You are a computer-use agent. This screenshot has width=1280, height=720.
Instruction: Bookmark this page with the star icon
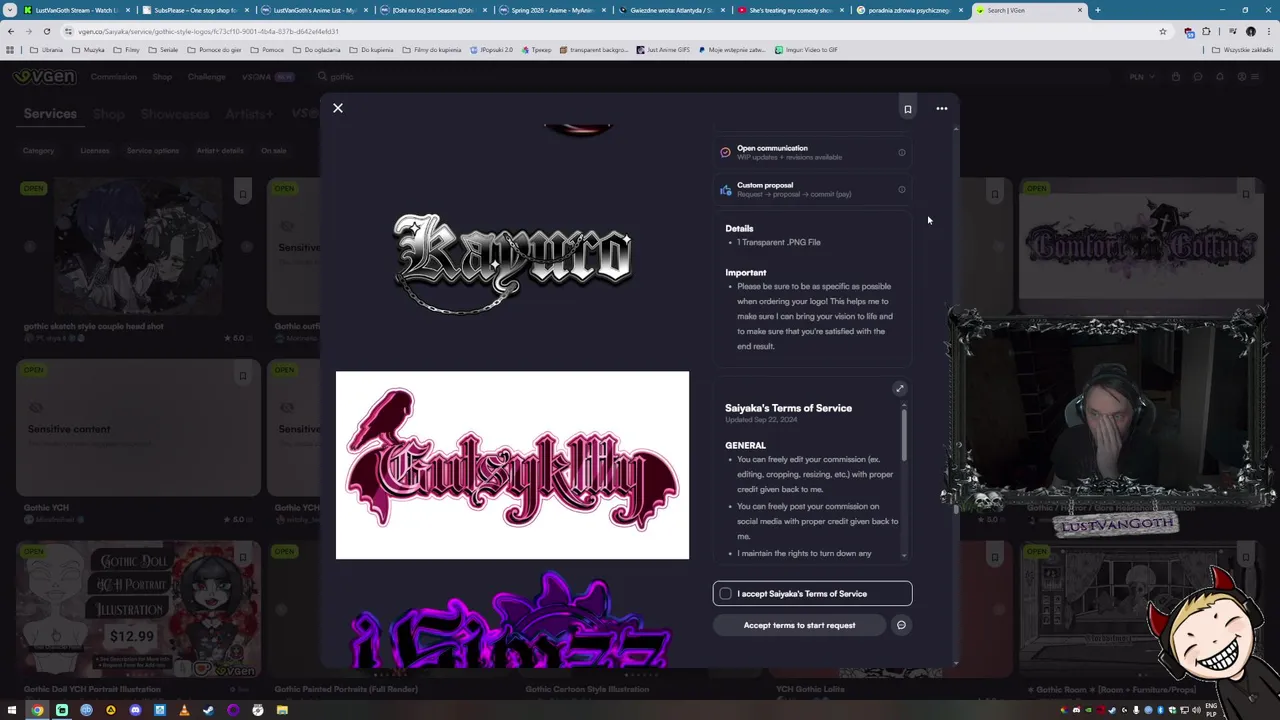coord(1163,31)
